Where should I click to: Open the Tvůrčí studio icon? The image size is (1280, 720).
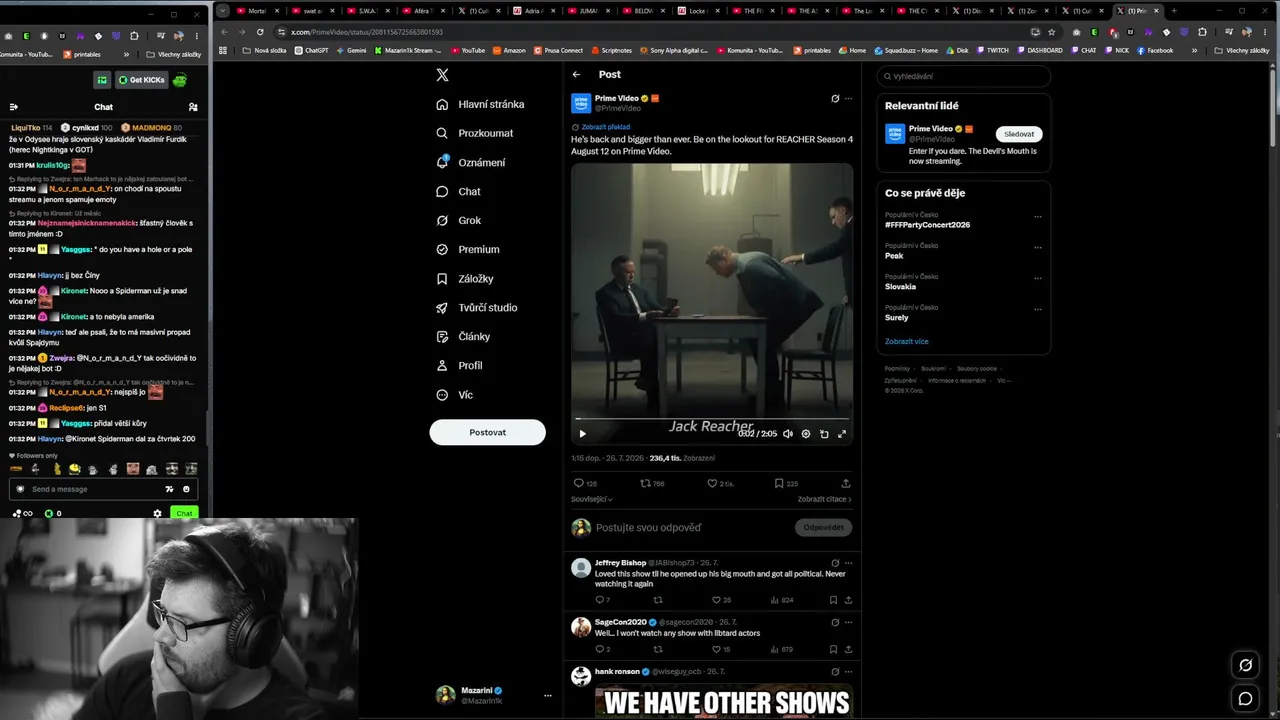pyautogui.click(x=442, y=307)
